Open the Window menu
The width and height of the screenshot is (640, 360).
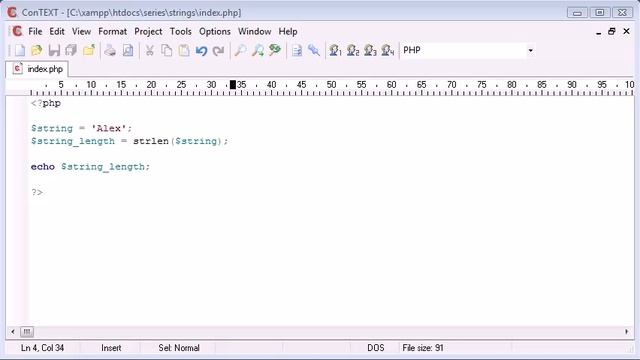(x=254, y=31)
